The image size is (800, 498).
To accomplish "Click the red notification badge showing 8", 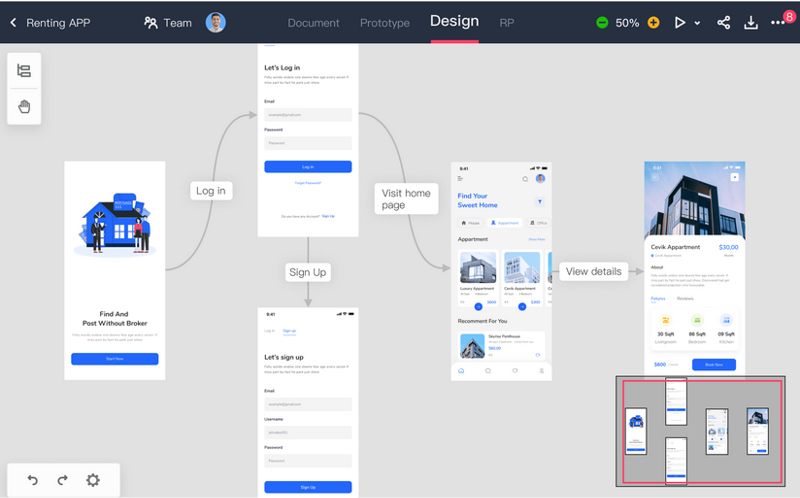I will (789, 17).
